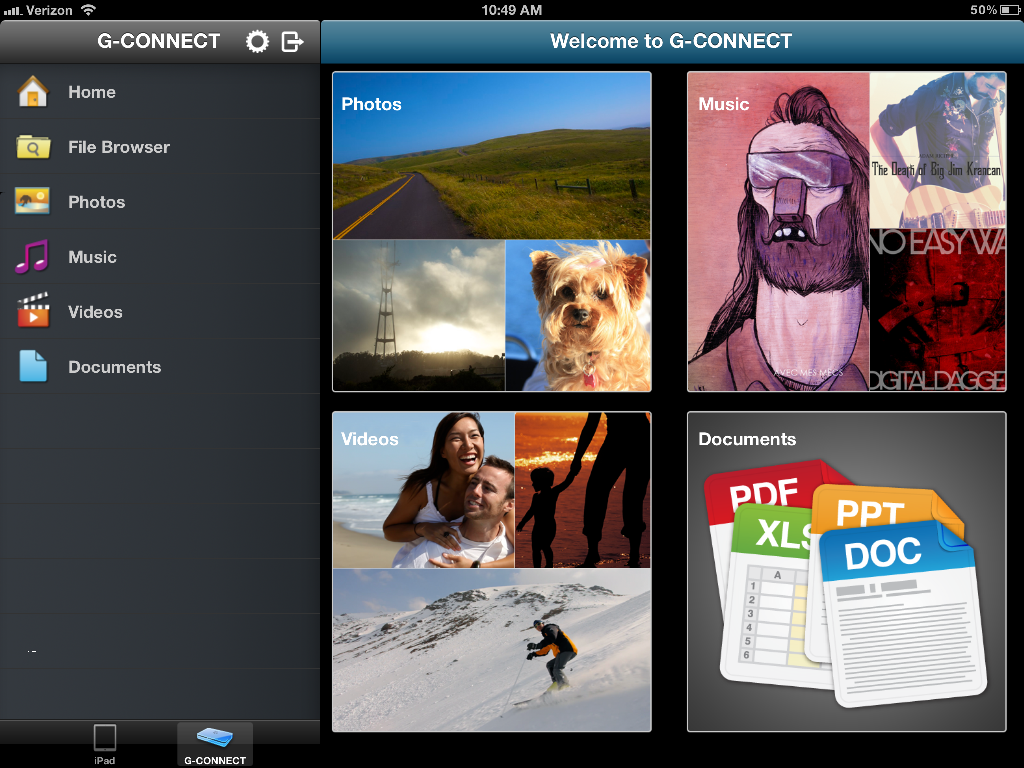Switch to the iPad tab
This screenshot has width=1024, height=768.
click(105, 744)
